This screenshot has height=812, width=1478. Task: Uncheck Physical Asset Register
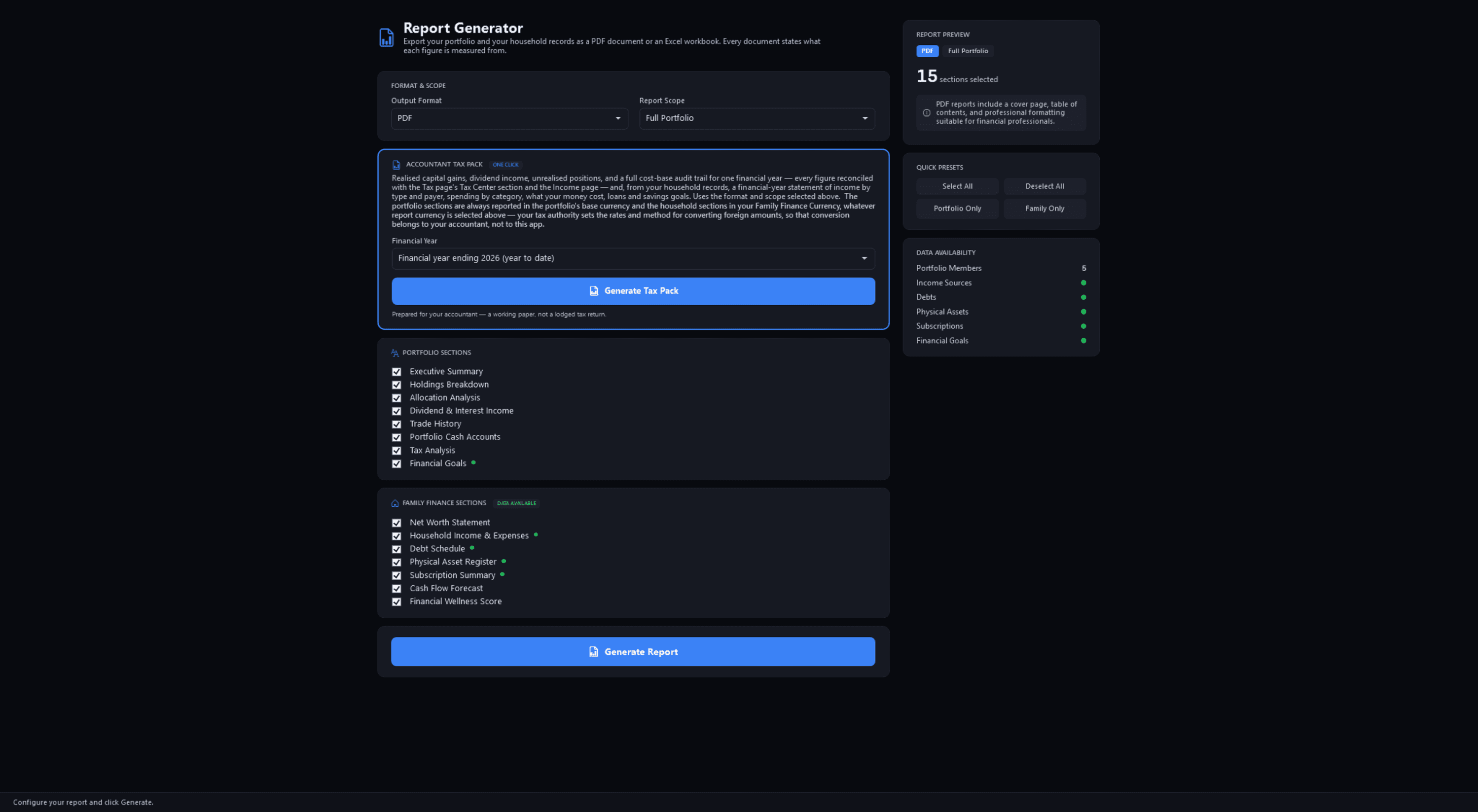397,563
